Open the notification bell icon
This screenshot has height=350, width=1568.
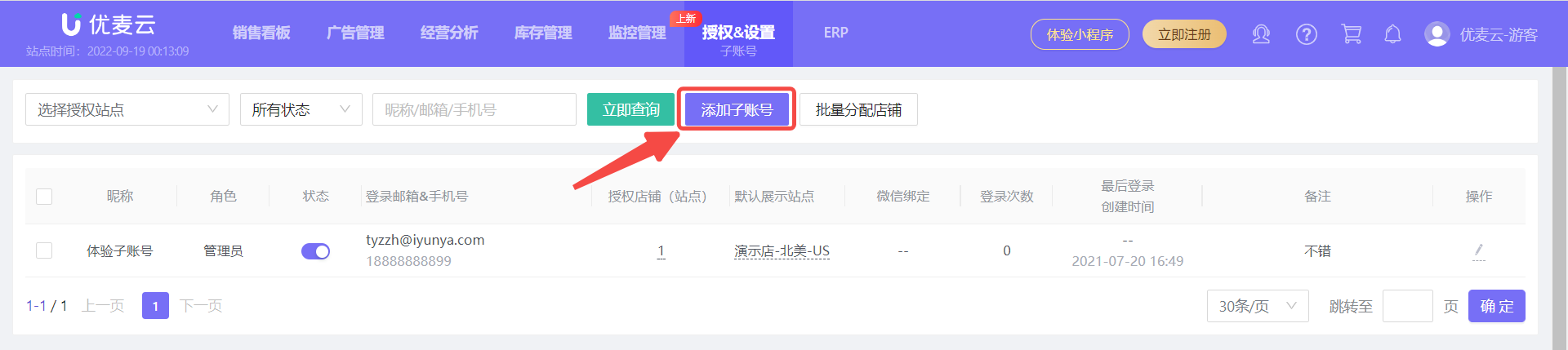click(1393, 34)
